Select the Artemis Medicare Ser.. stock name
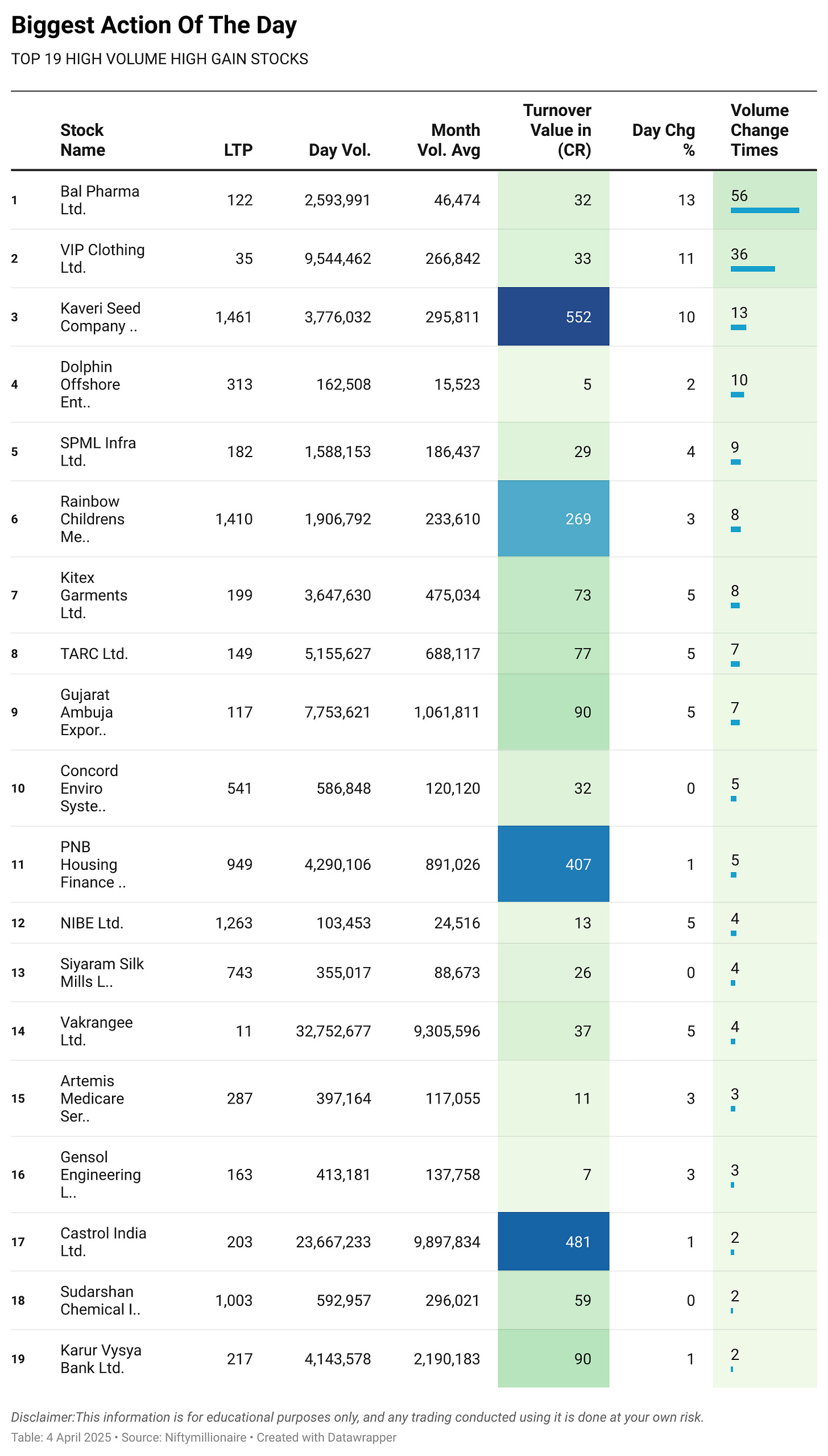The image size is (828, 1456). pos(92,1098)
